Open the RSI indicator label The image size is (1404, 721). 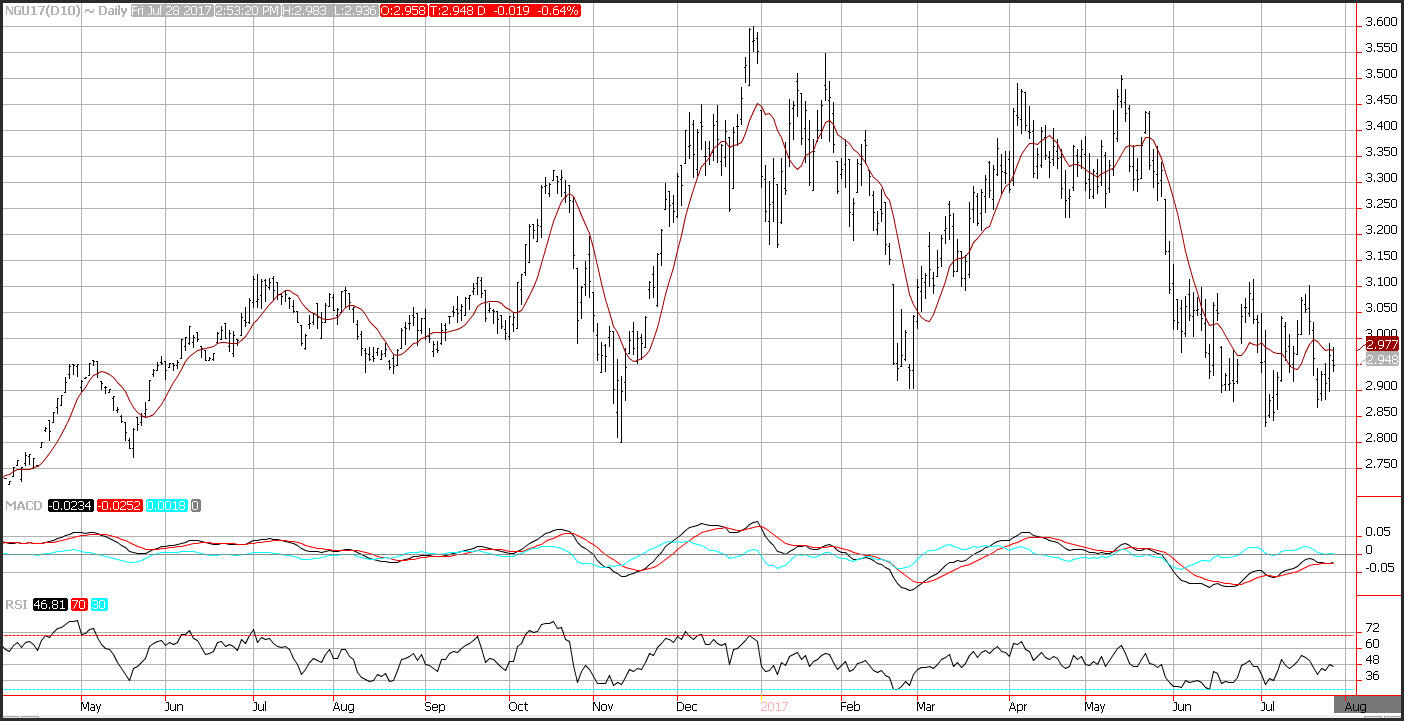pos(16,605)
